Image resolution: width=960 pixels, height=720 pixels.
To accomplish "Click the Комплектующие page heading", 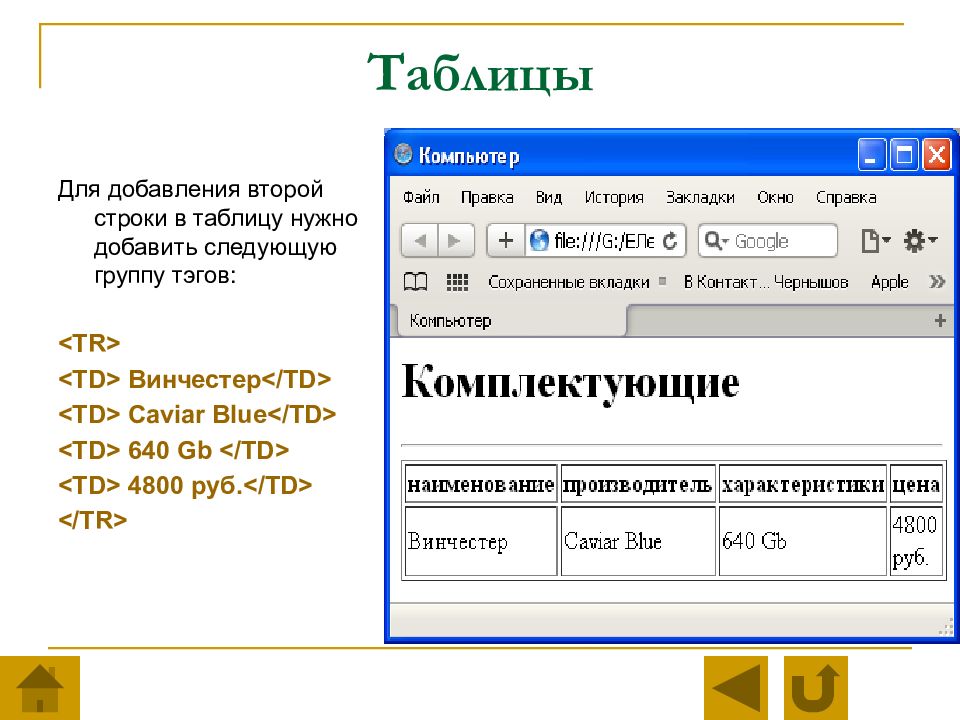I will point(571,381).
